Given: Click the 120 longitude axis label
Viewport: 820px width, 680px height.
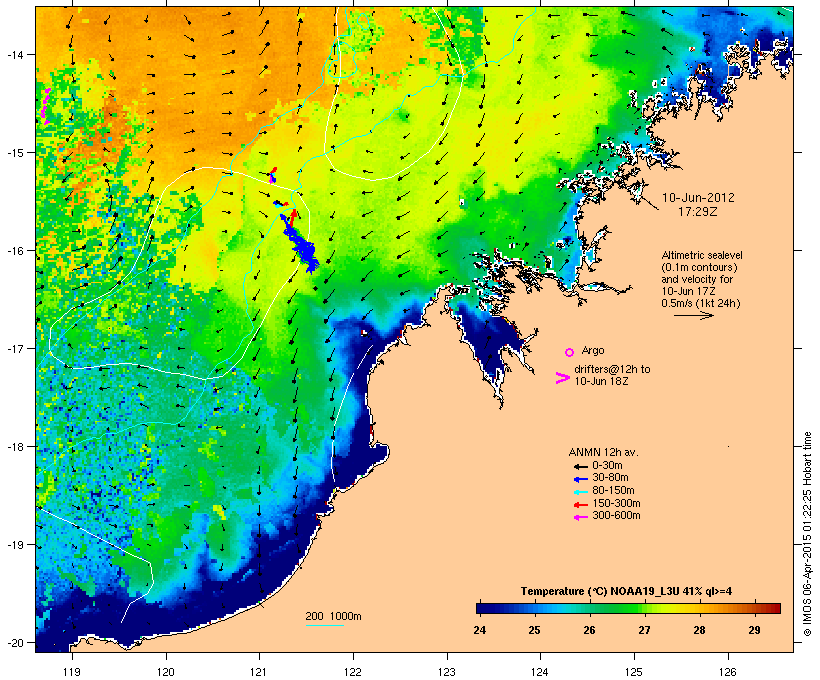Looking at the screenshot, I should click(x=166, y=672).
